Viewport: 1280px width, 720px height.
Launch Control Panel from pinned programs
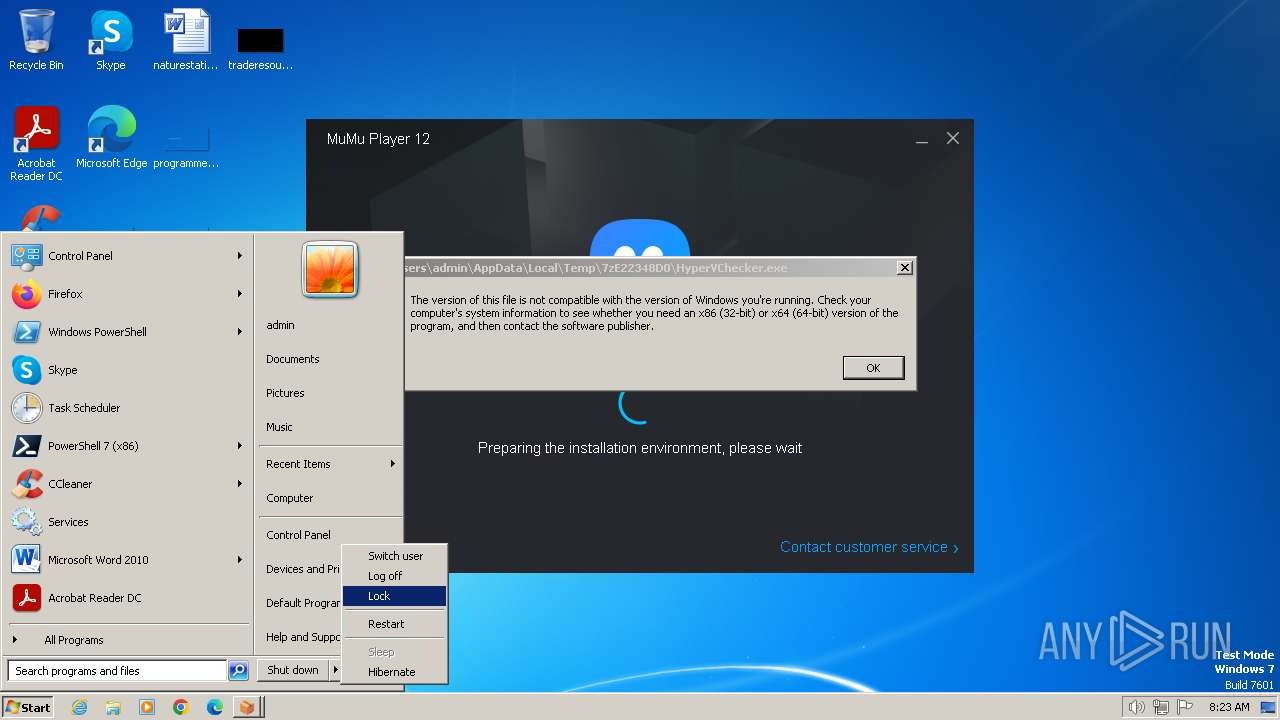click(128, 256)
